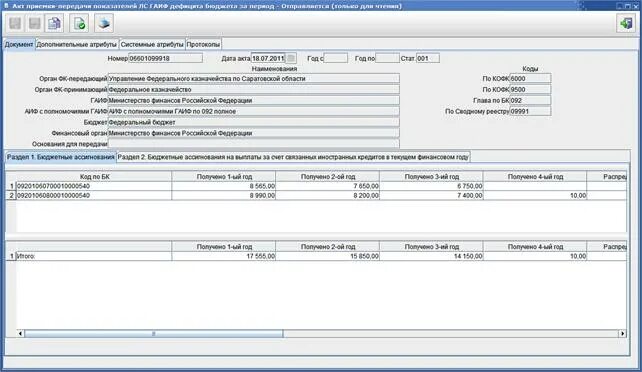Click row number 2 in upper table

click(x=11, y=196)
